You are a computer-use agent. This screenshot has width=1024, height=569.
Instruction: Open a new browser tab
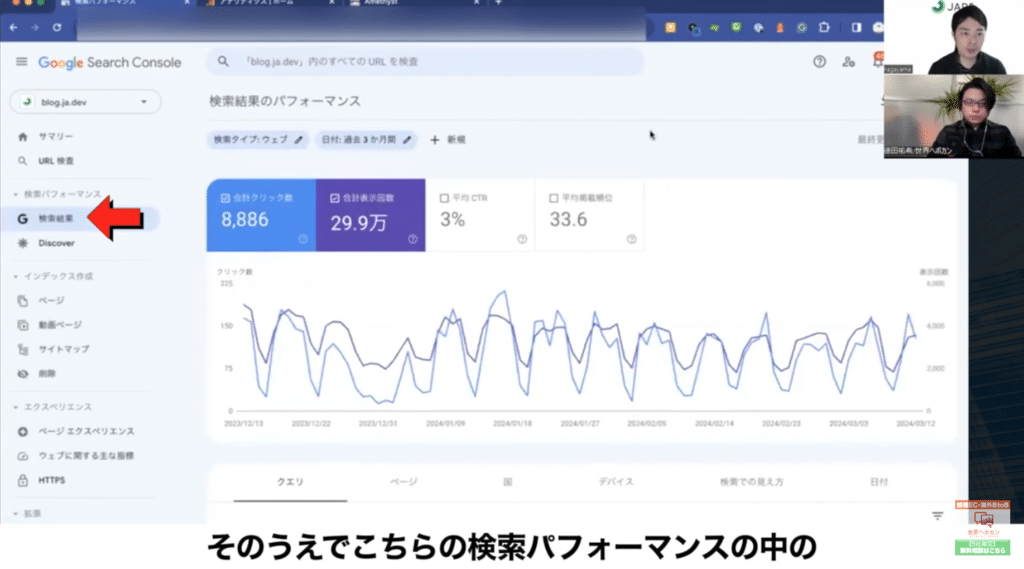point(498,3)
